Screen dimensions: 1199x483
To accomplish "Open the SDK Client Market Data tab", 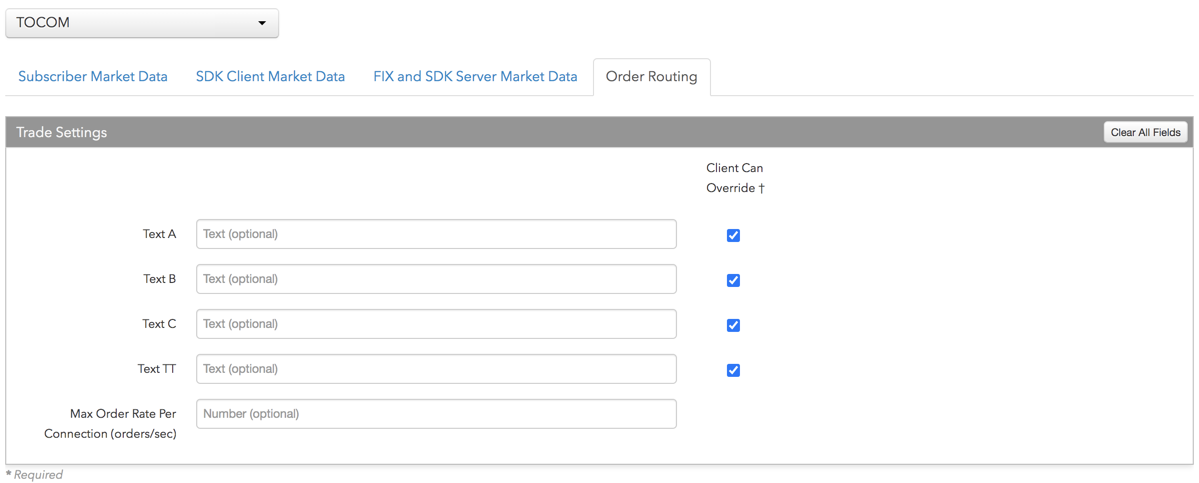I will 270,76.
